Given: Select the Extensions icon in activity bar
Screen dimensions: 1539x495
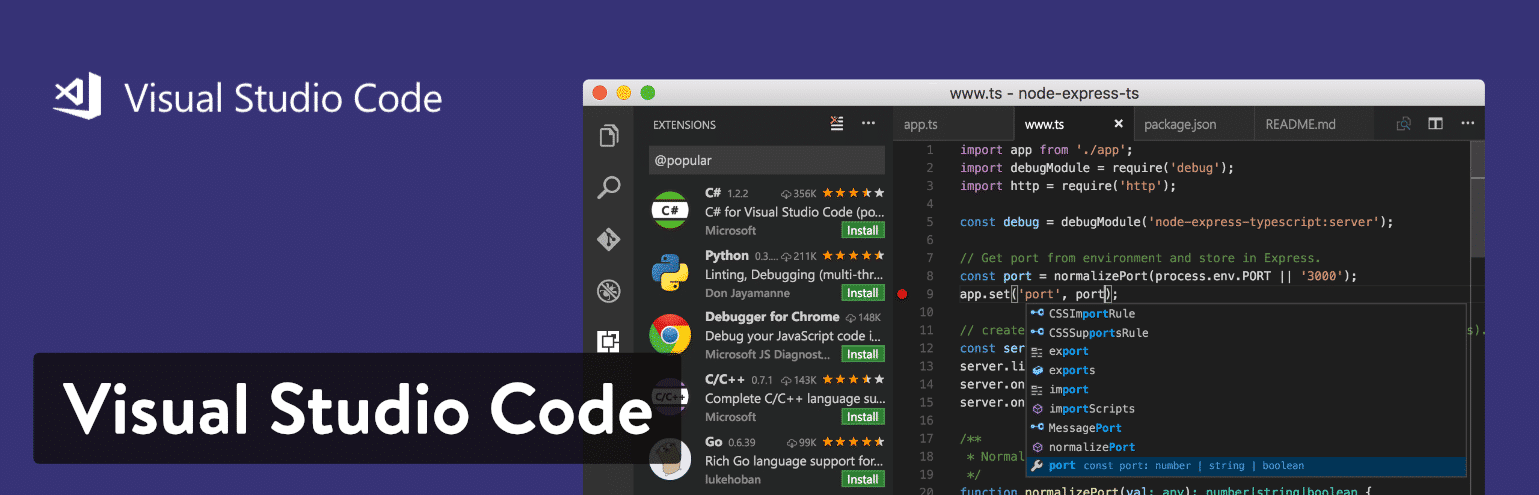Looking at the screenshot, I should click(608, 341).
